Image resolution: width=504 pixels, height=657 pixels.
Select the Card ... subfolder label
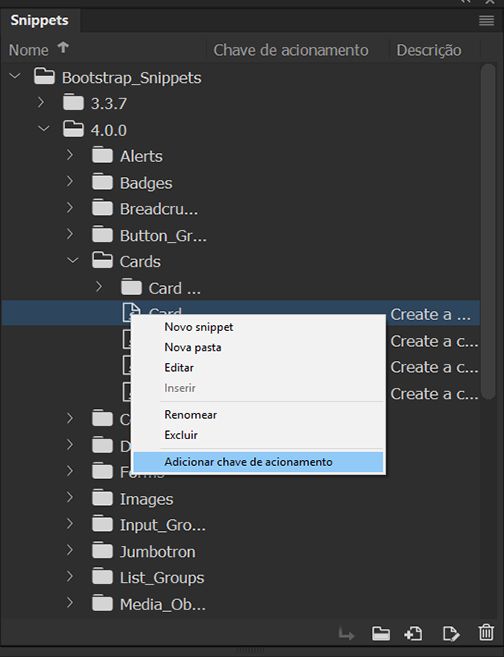(174, 288)
